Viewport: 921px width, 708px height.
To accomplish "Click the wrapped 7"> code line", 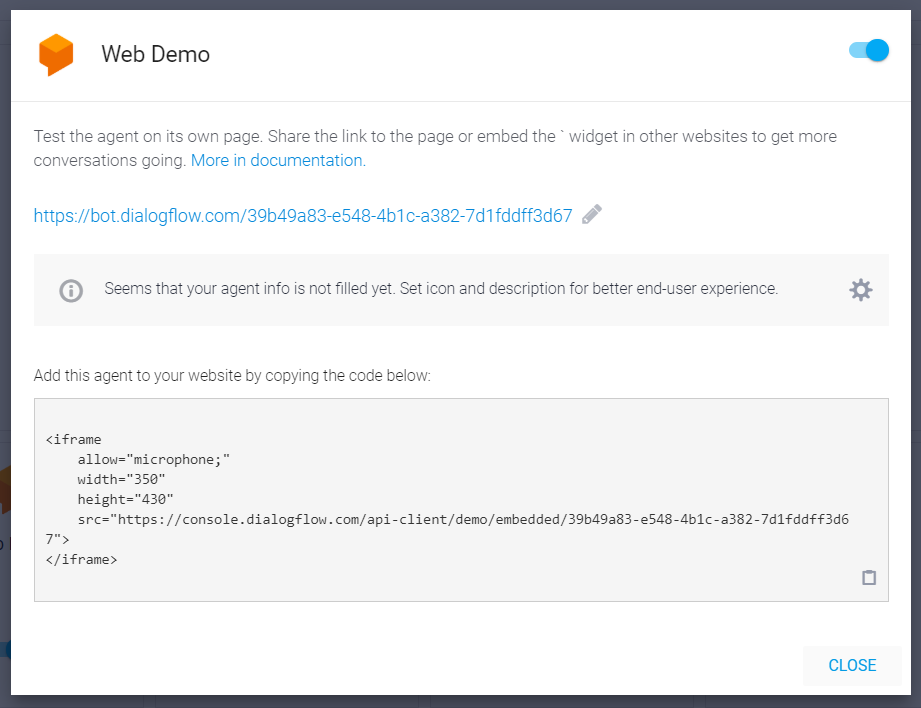I will point(57,539).
